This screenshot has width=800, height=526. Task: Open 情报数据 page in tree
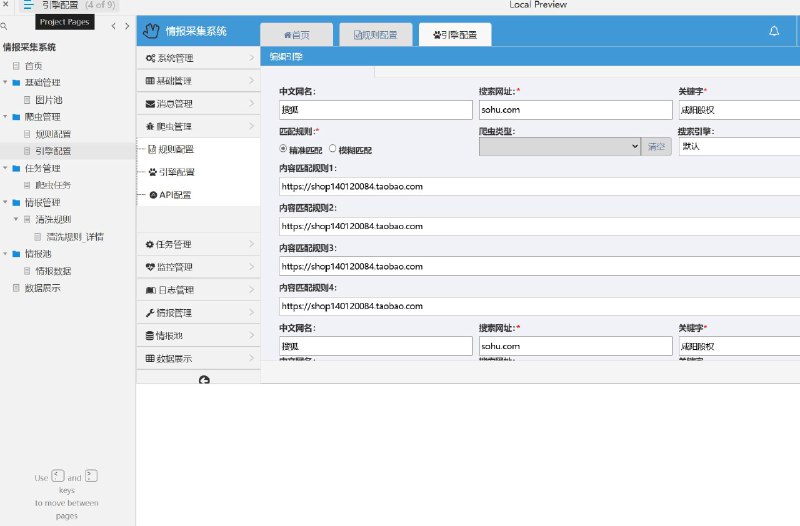click(x=53, y=271)
